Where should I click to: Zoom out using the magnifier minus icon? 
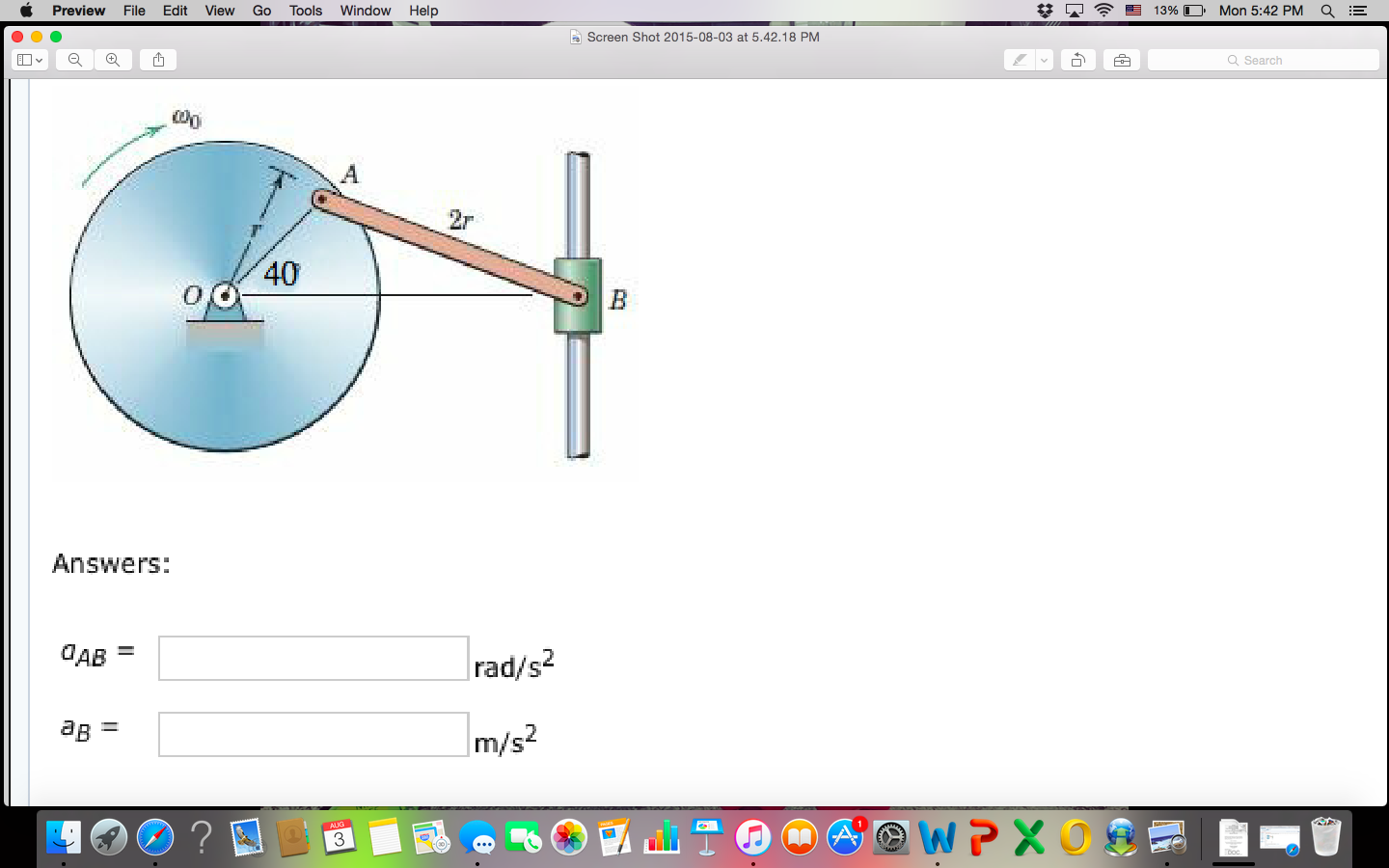tap(74, 60)
